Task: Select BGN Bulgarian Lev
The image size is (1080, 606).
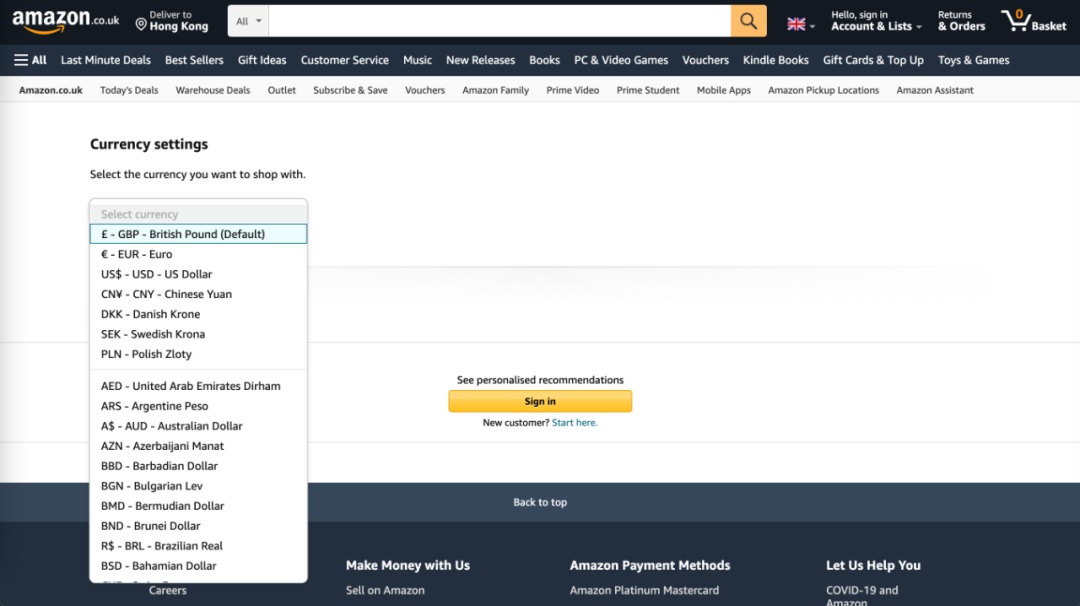Action: [x=198, y=485]
